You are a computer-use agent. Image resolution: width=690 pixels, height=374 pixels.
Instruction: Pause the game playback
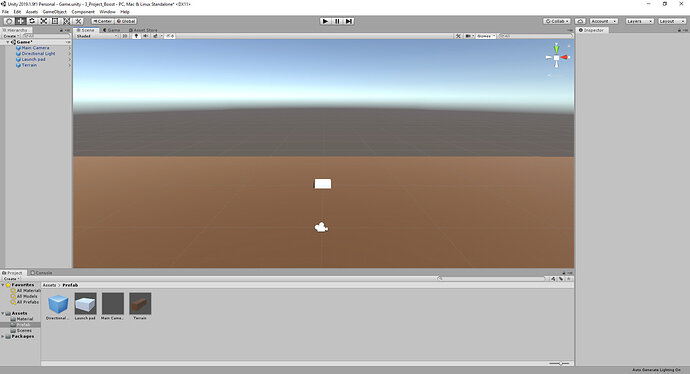click(337, 21)
